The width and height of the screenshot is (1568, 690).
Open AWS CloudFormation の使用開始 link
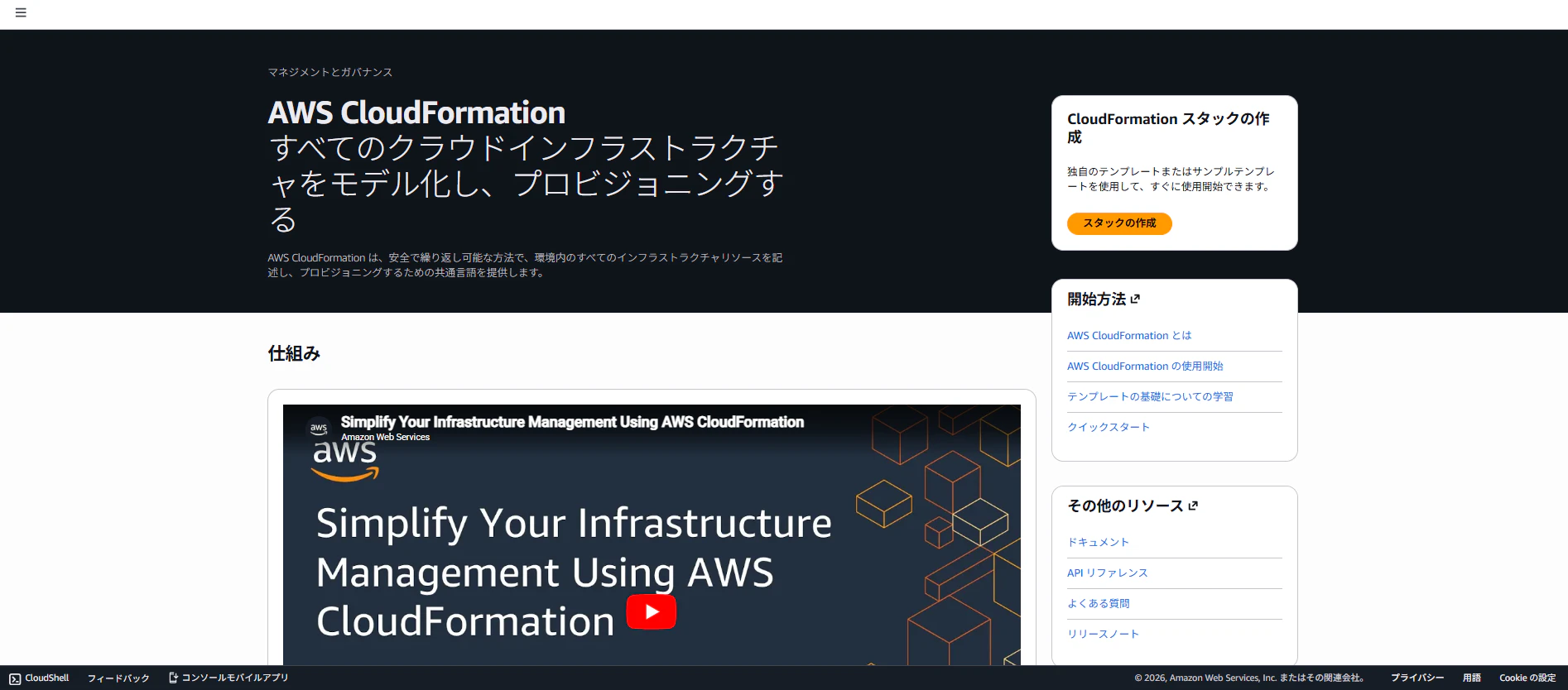1145,367
